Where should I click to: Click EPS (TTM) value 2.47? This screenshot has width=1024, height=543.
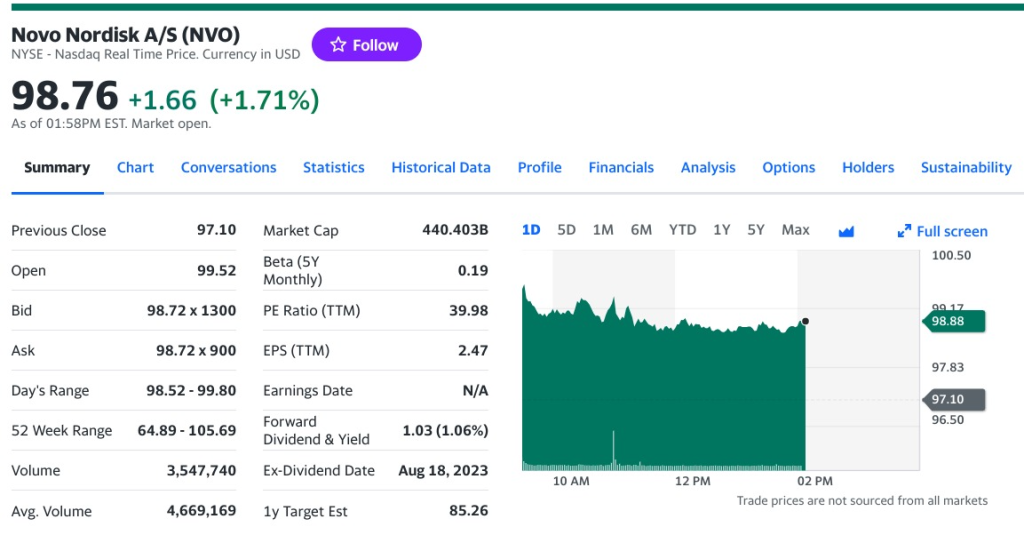(473, 350)
